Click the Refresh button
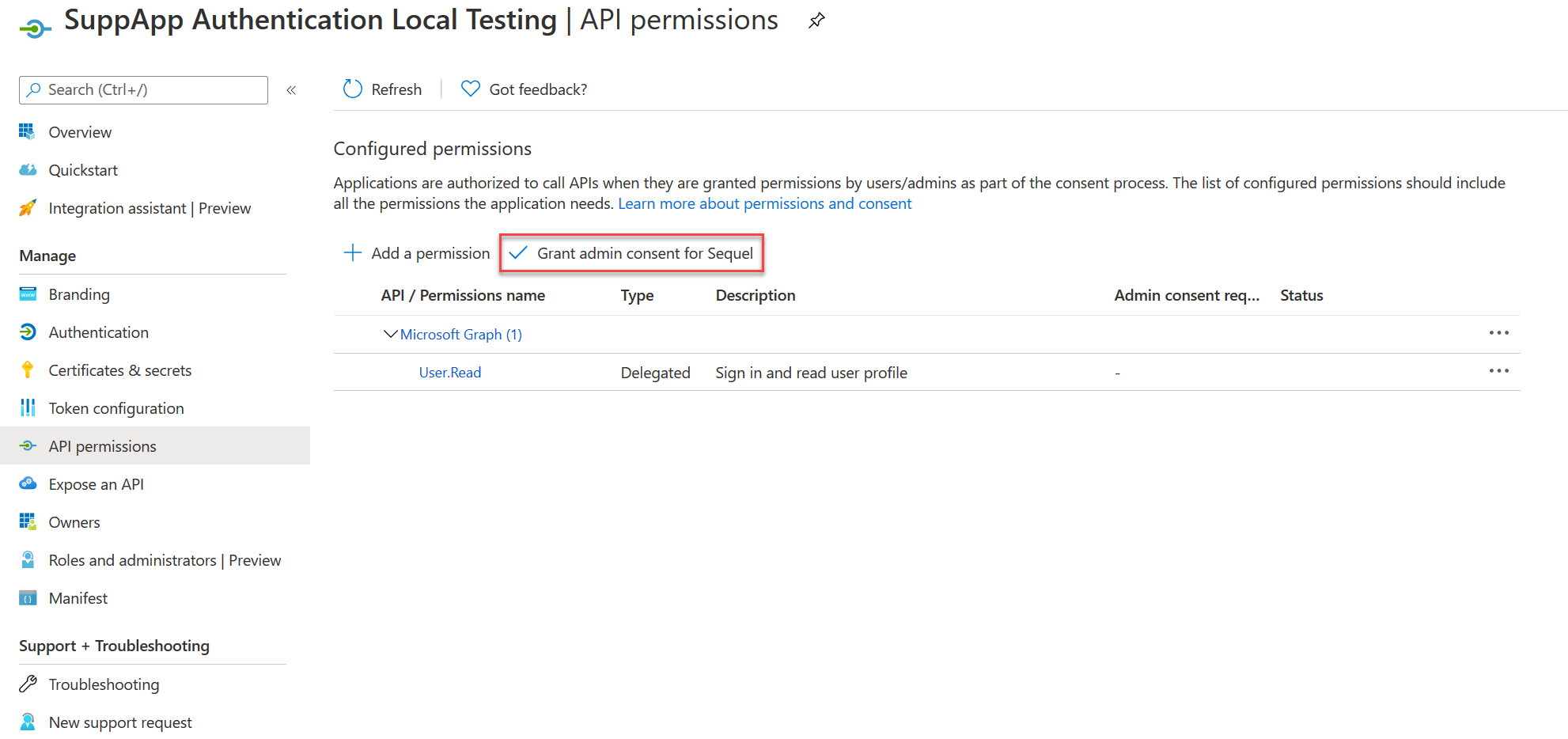The image size is (1568, 739). tap(382, 89)
